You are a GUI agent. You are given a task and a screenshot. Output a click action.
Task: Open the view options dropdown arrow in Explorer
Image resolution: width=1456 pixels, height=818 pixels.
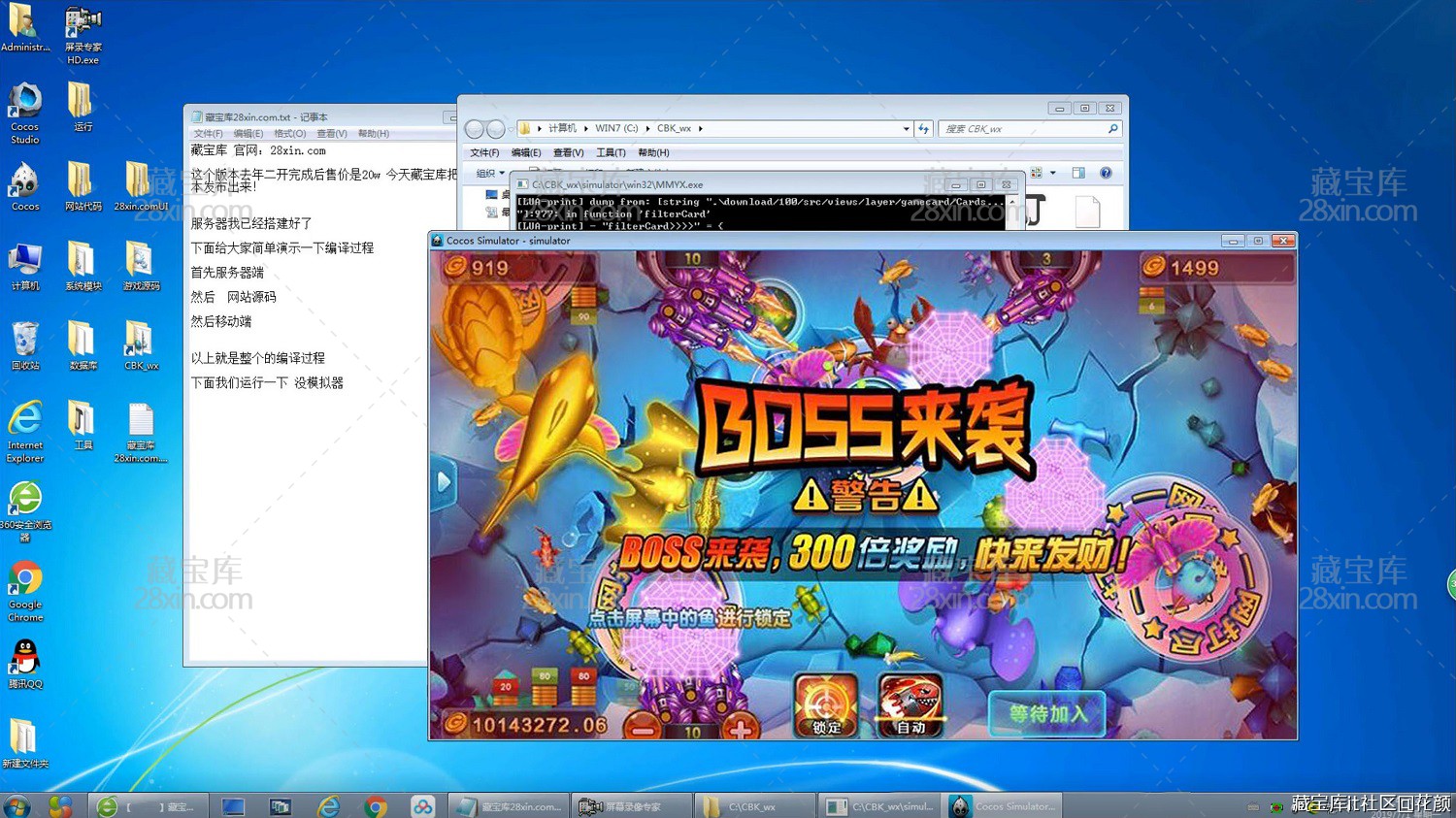1053,173
